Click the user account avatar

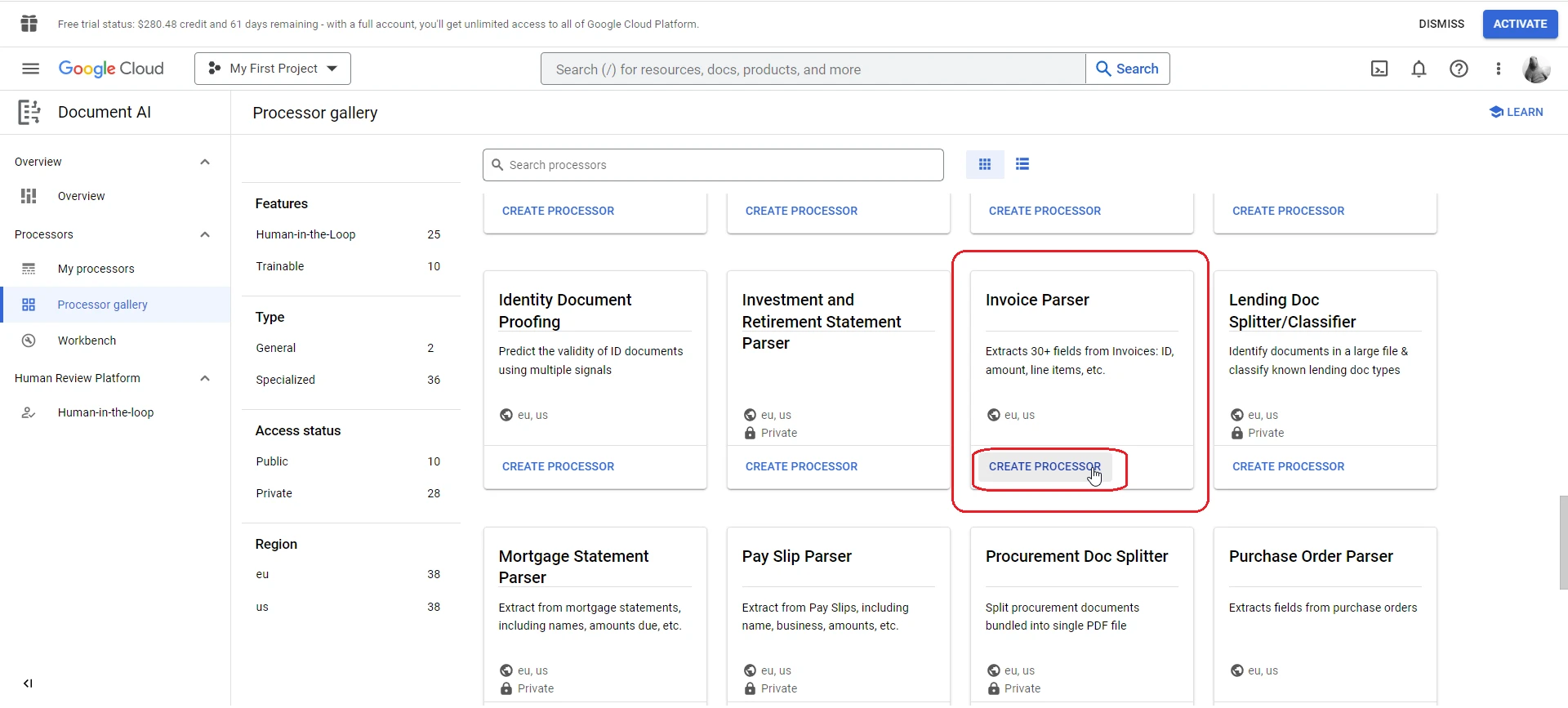(x=1536, y=69)
